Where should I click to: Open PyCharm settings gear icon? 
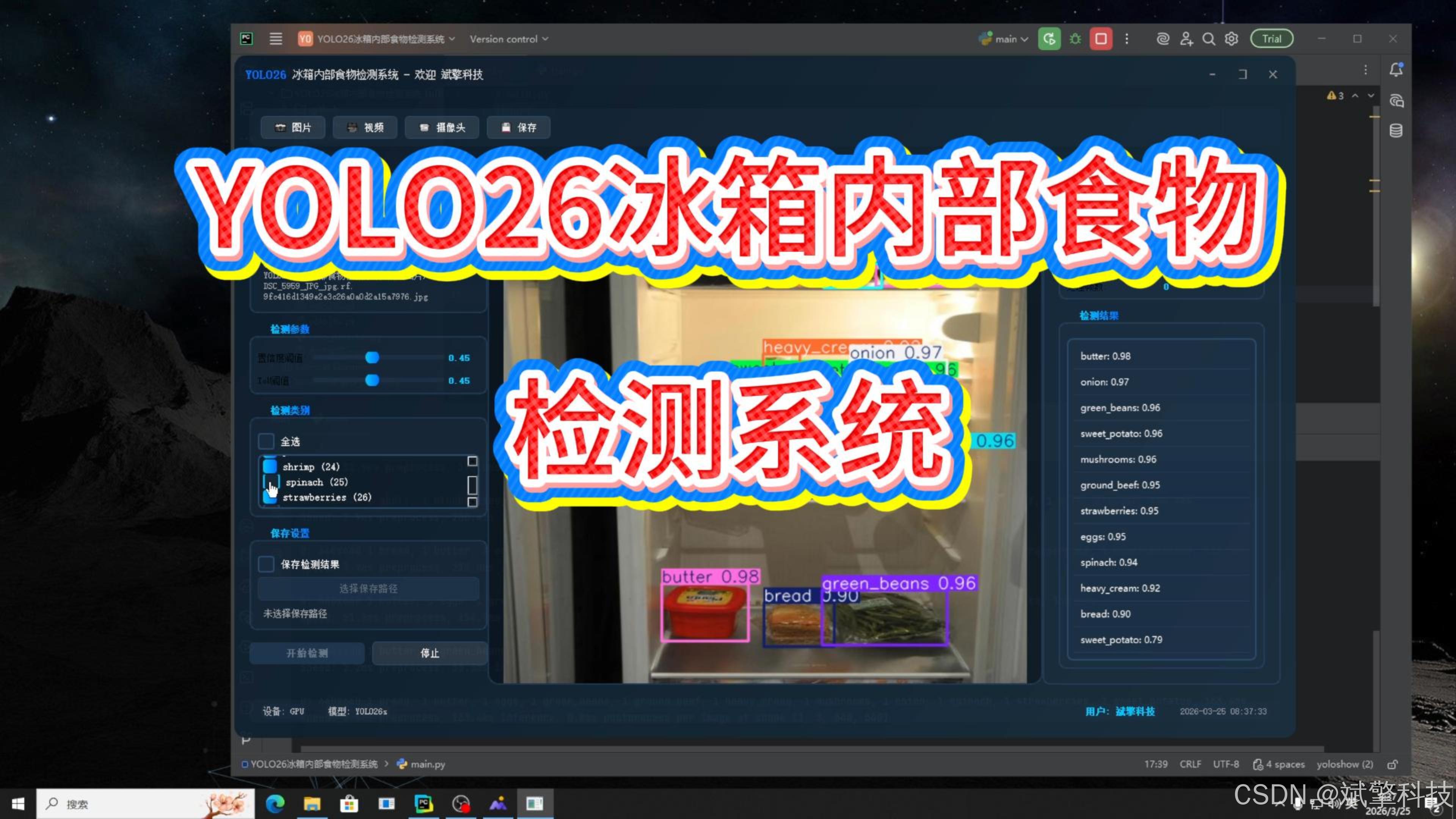[1232, 39]
